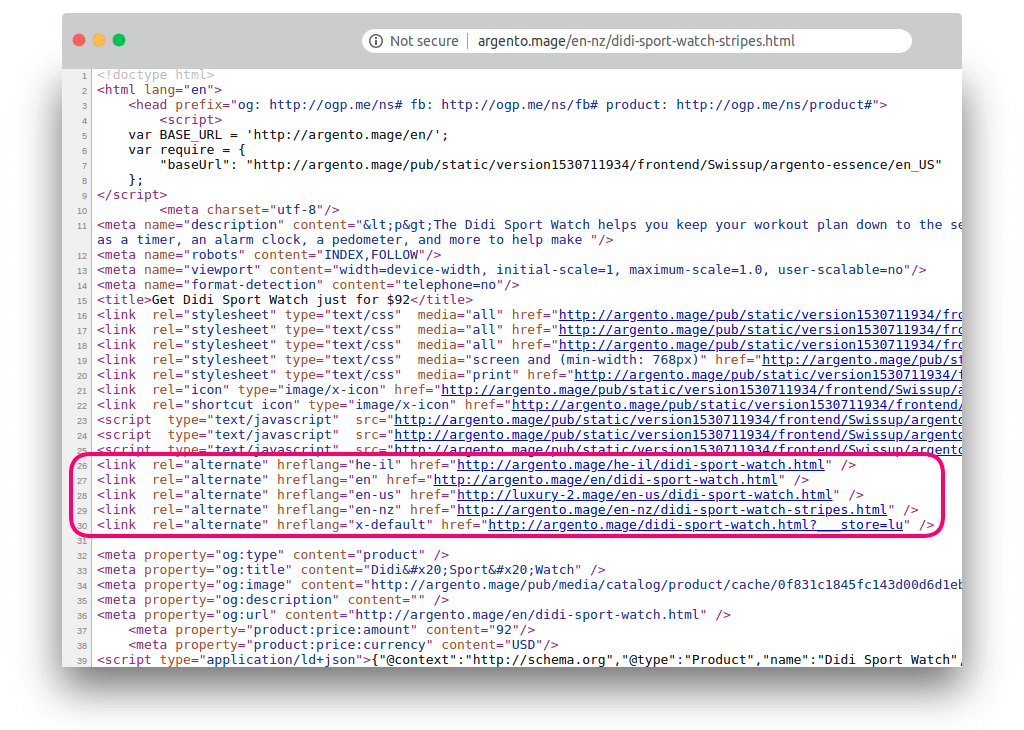Viewport: 1024px width, 730px height.
Task: Open the script src link on line 23
Action: coord(678,420)
